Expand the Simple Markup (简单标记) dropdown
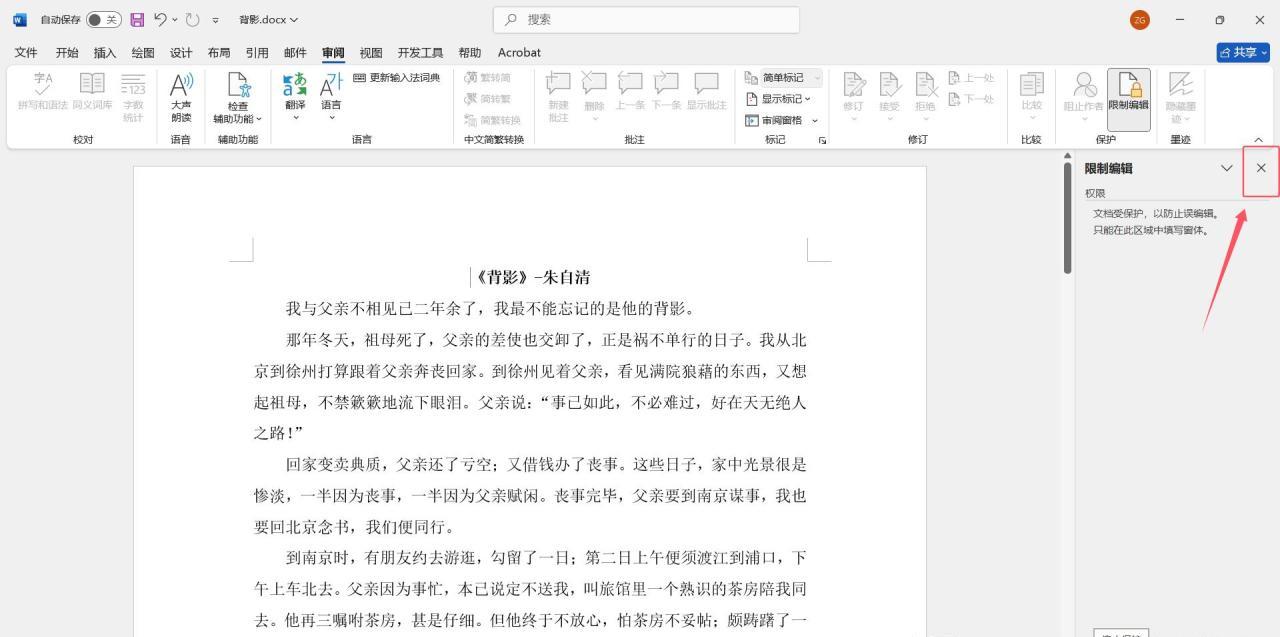Viewport: 1280px width, 637px height. tap(817, 77)
